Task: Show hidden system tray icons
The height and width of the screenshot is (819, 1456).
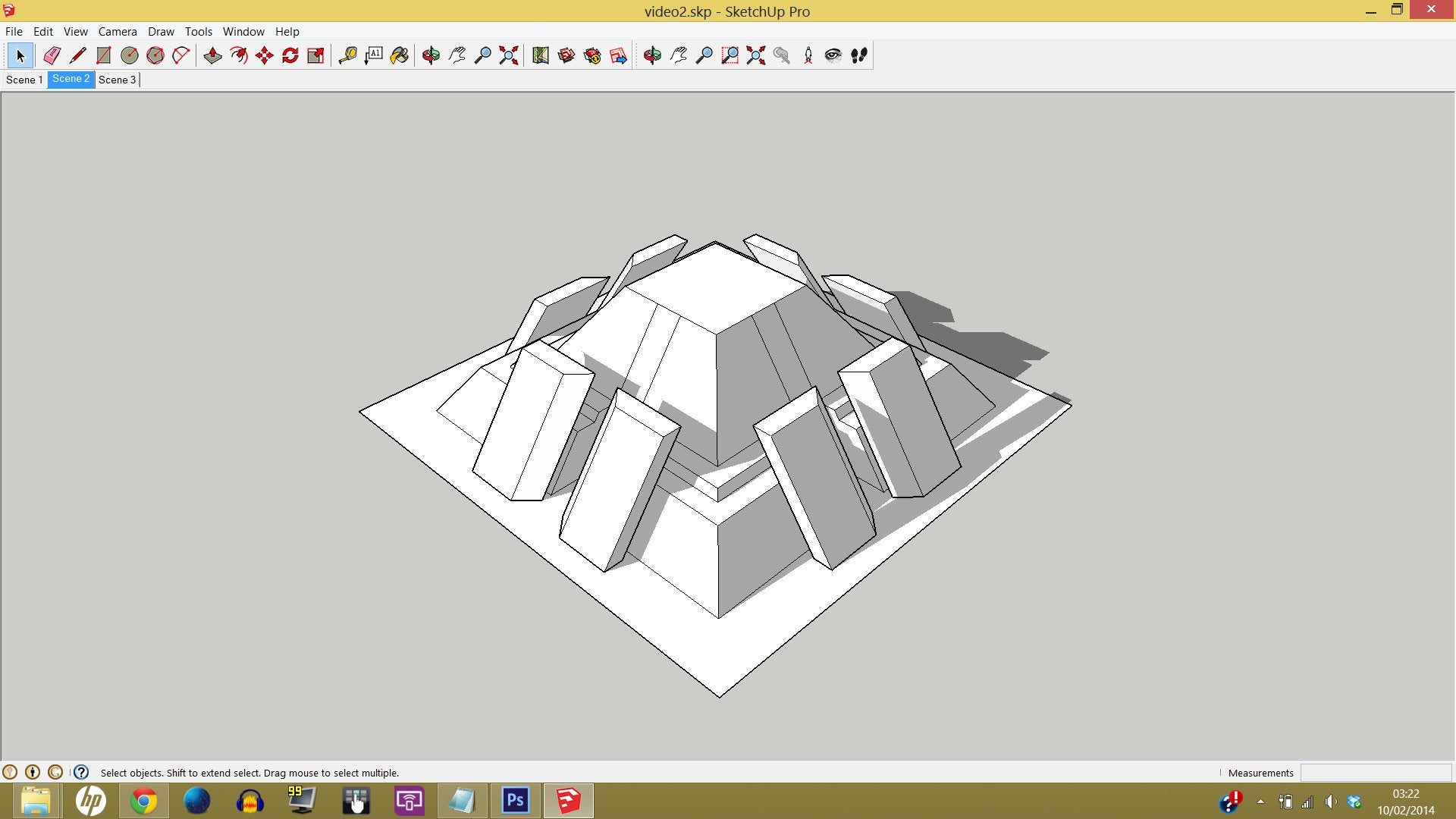Action: click(1260, 802)
